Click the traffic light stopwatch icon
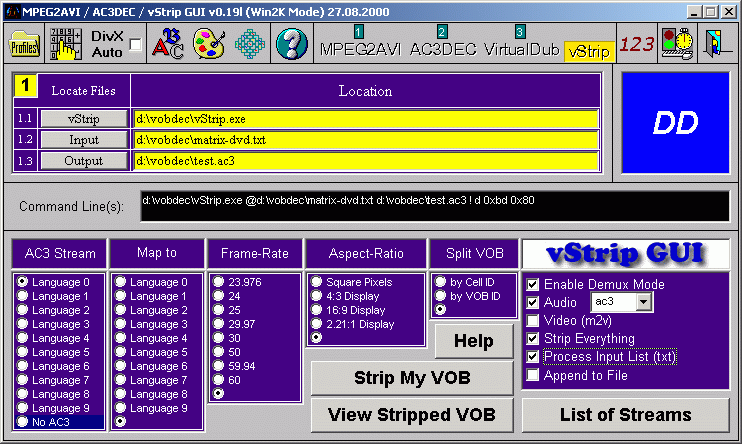Viewport: 742px width, 444px height. click(678, 44)
